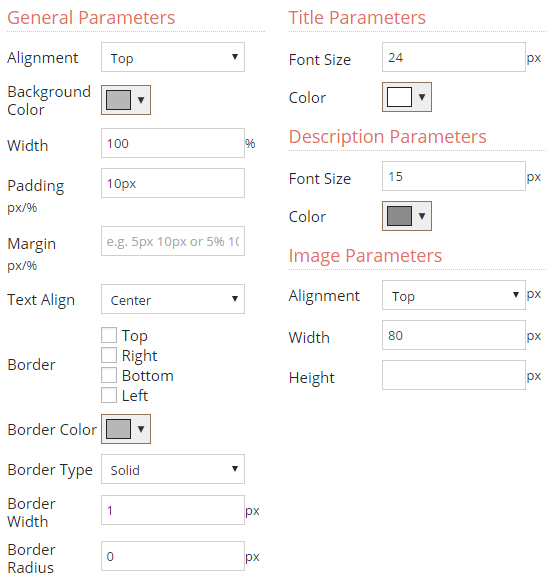Image resolution: width=548 pixels, height=587 pixels.
Task: Click the gray Border Color swatch
Action: coord(119,429)
